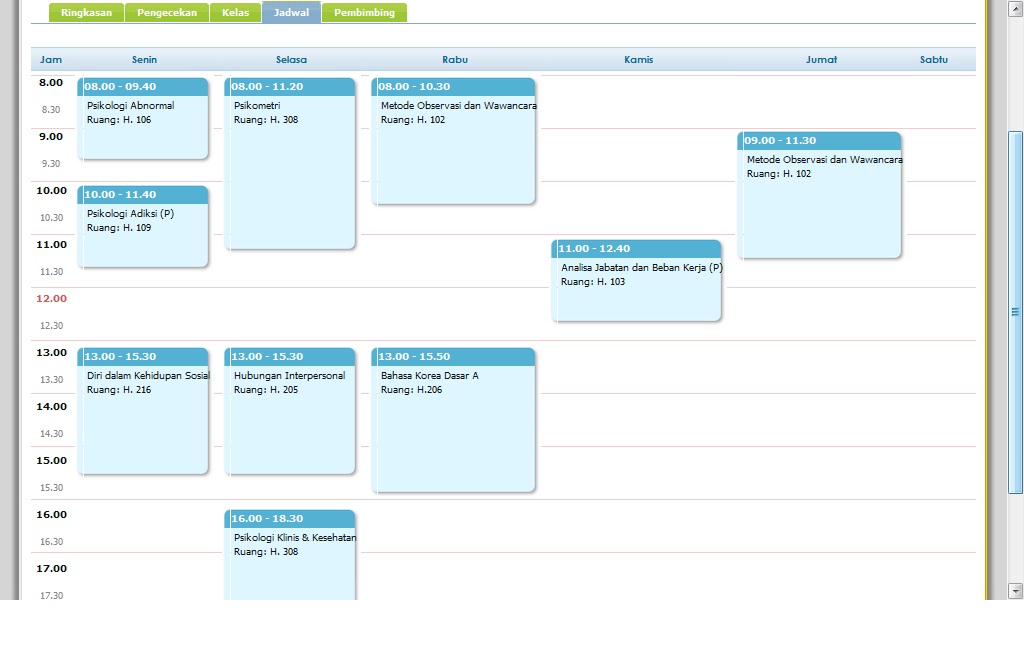Click the 8.00 time label
This screenshot has width=1024, height=648.
(x=52, y=82)
